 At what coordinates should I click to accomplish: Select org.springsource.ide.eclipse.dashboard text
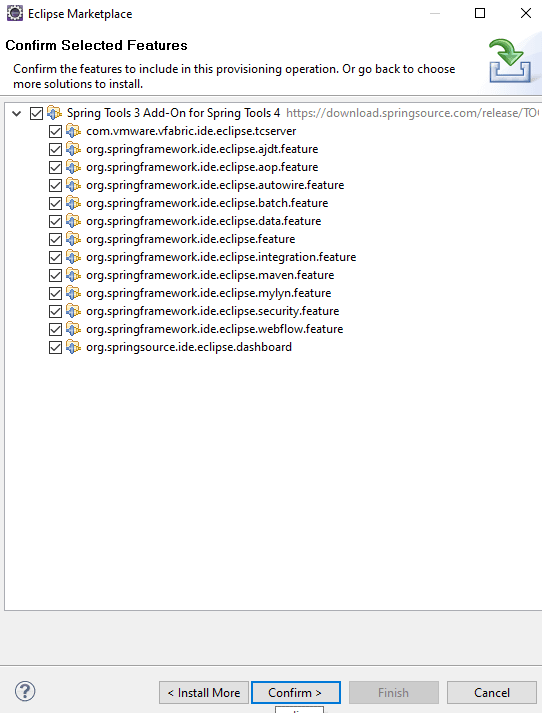point(189,347)
